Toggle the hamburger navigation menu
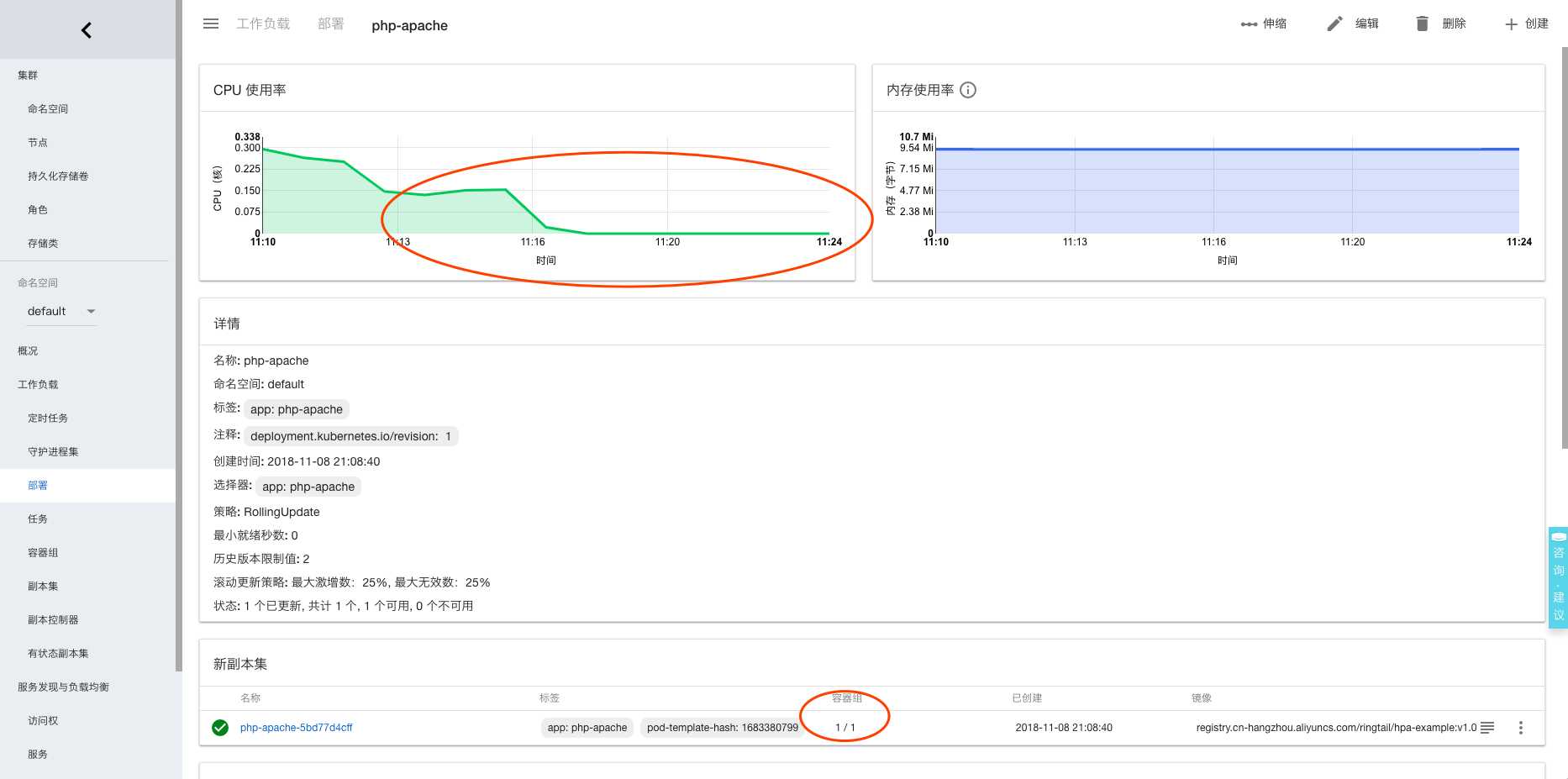The width and height of the screenshot is (1568, 779). (211, 24)
